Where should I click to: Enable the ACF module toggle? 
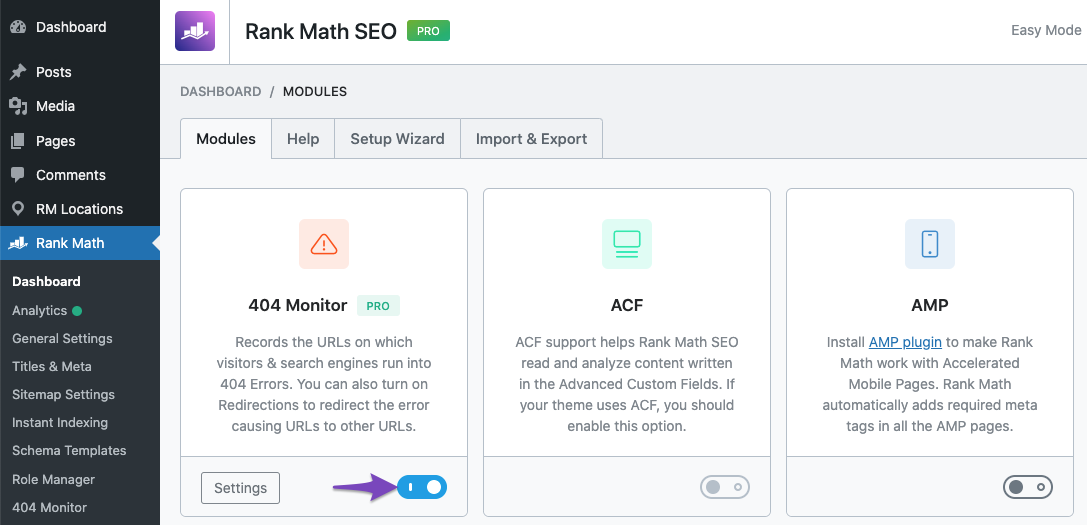pyautogui.click(x=725, y=487)
